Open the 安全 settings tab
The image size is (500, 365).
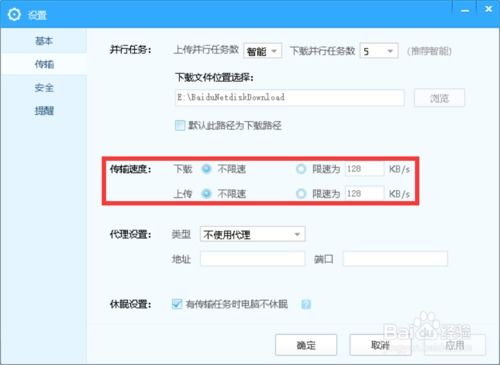[x=44, y=88]
